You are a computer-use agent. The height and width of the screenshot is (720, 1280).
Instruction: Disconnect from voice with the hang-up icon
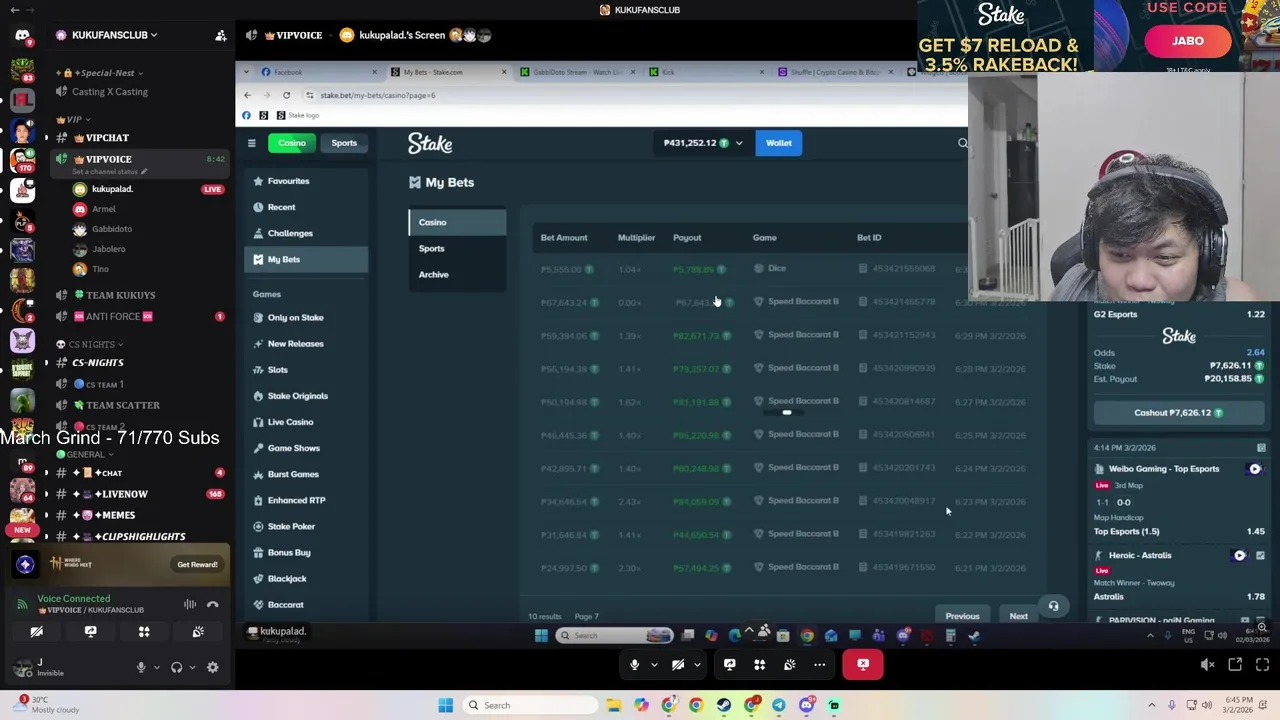212,604
